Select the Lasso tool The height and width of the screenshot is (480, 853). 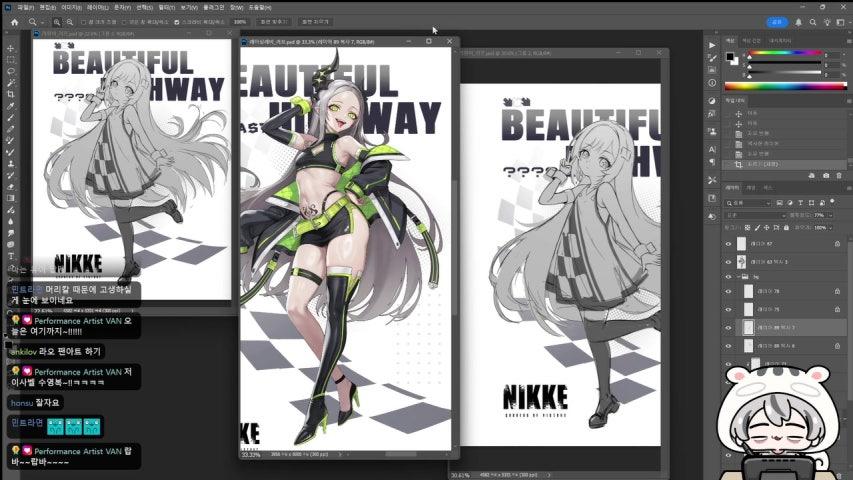click(10, 71)
